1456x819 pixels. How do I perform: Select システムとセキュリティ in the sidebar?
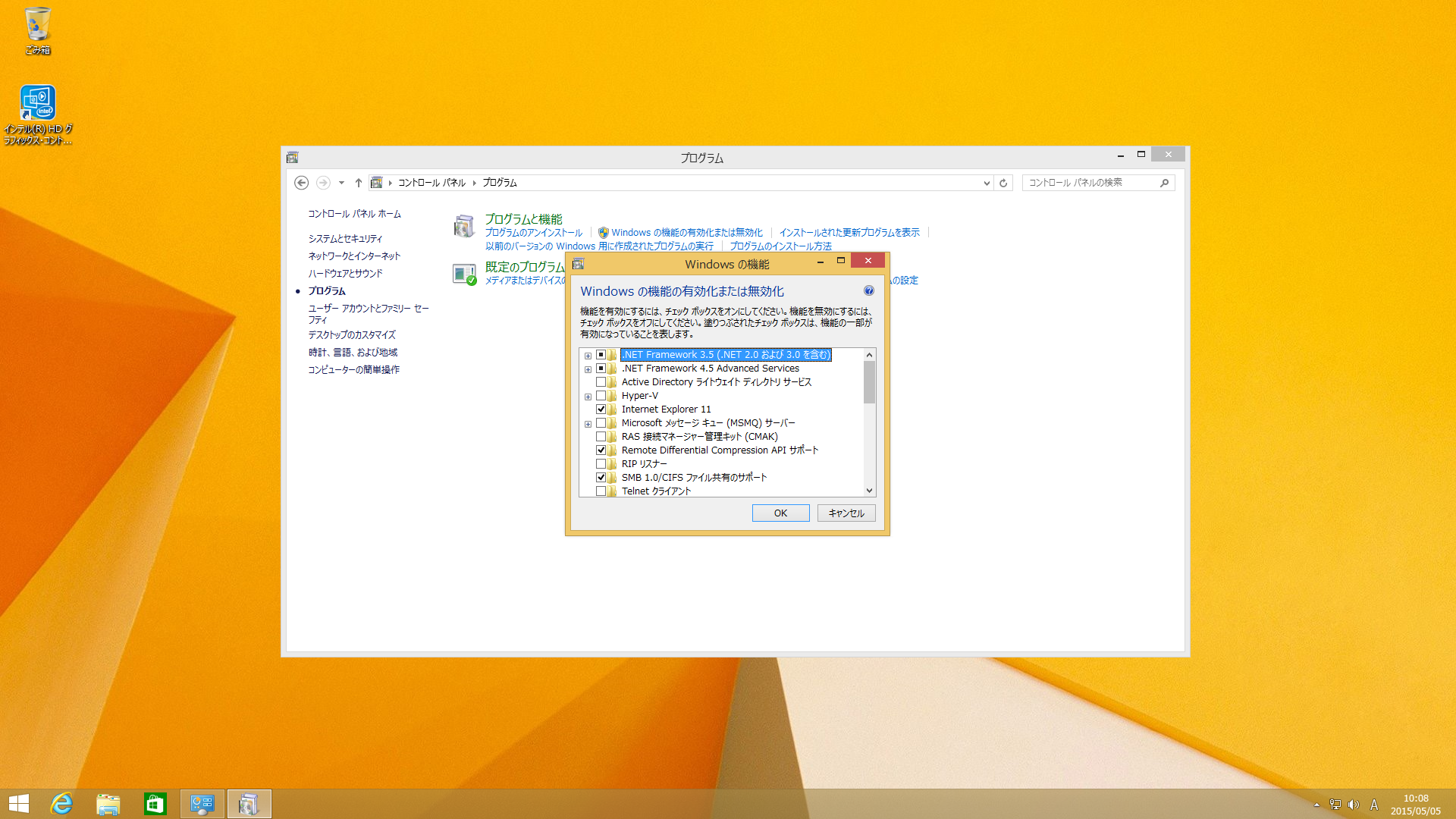[345, 237]
